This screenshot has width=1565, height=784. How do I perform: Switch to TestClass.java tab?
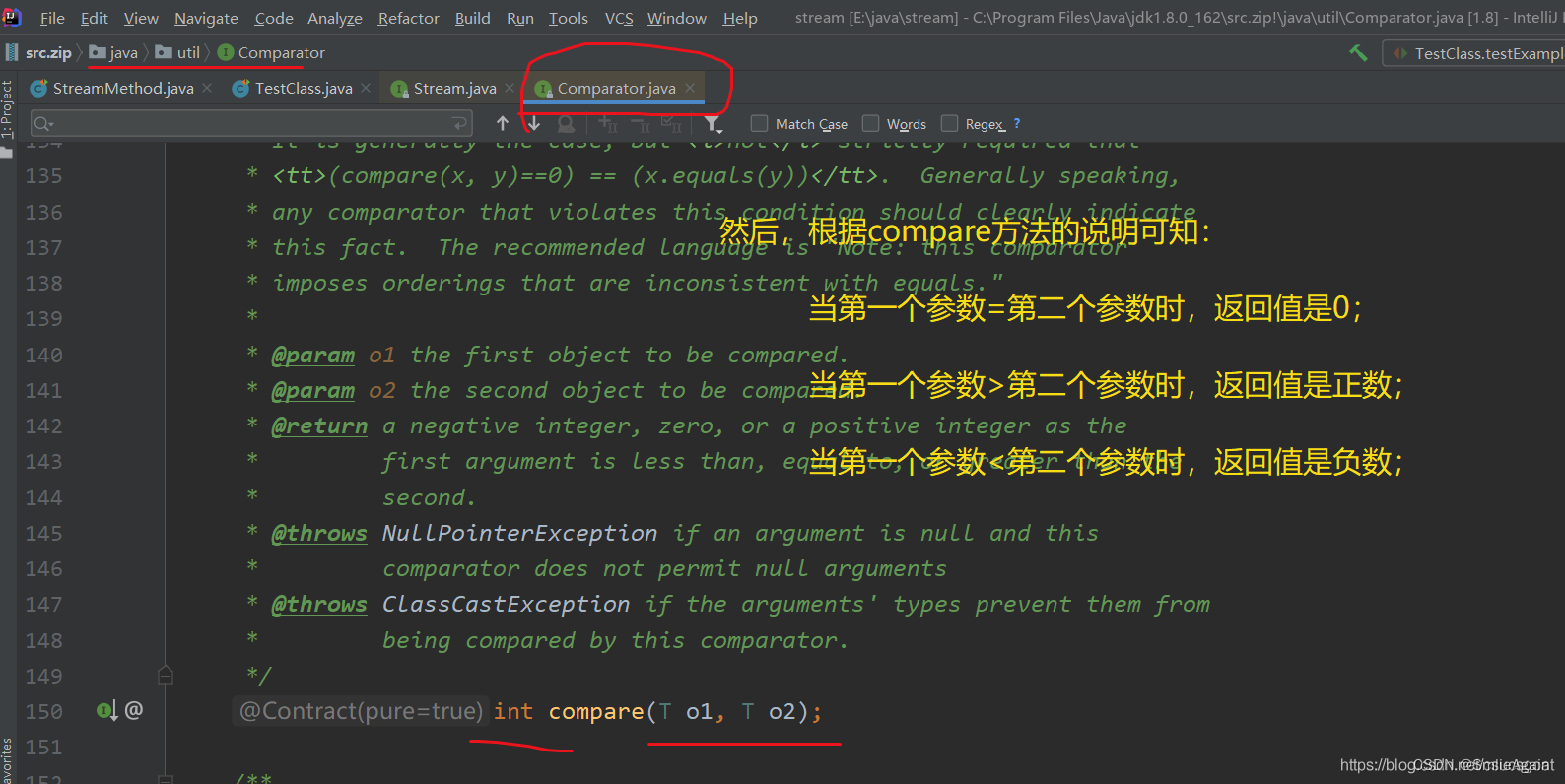[x=304, y=88]
